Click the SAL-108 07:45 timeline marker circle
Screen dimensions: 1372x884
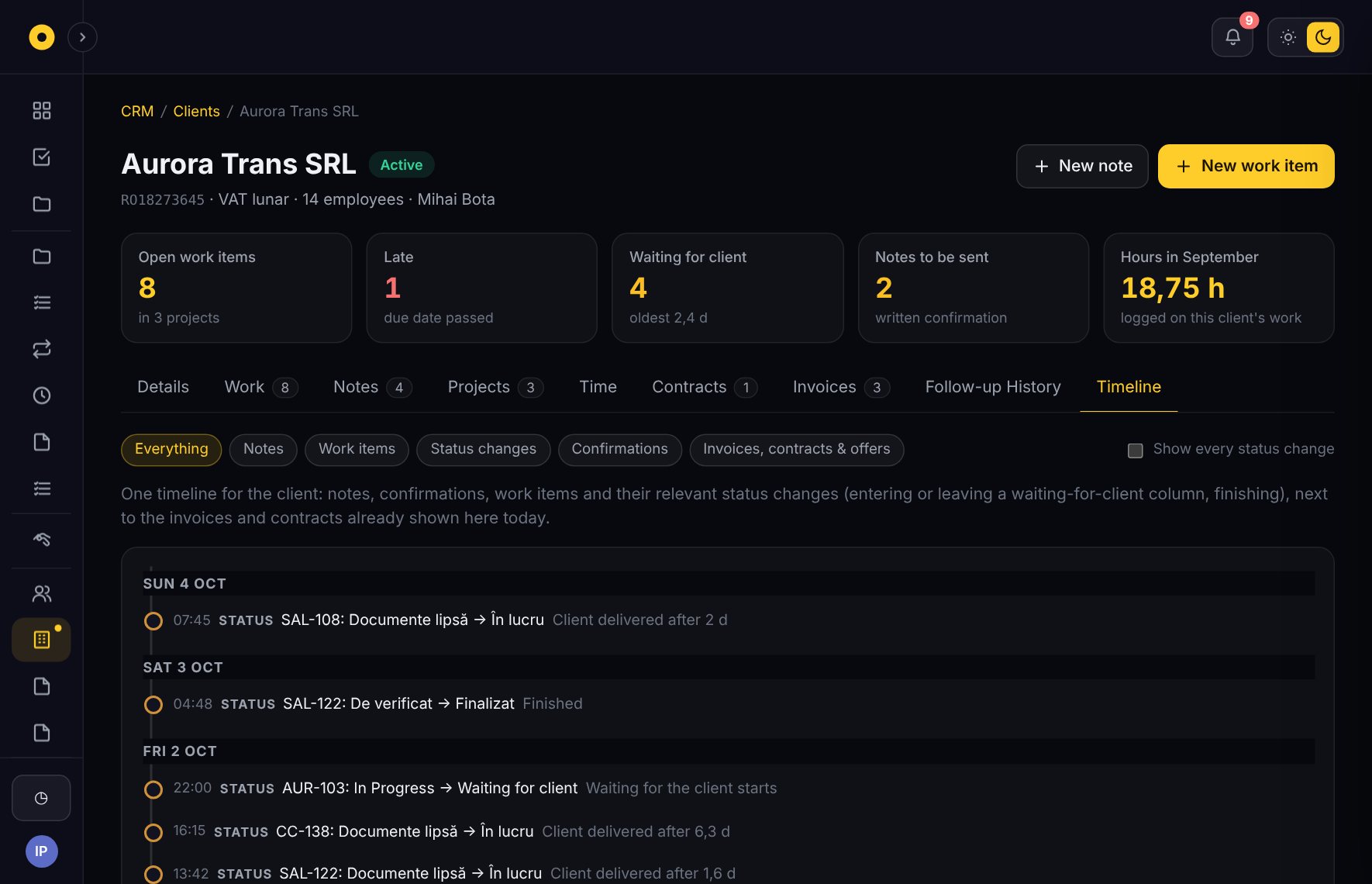153,621
